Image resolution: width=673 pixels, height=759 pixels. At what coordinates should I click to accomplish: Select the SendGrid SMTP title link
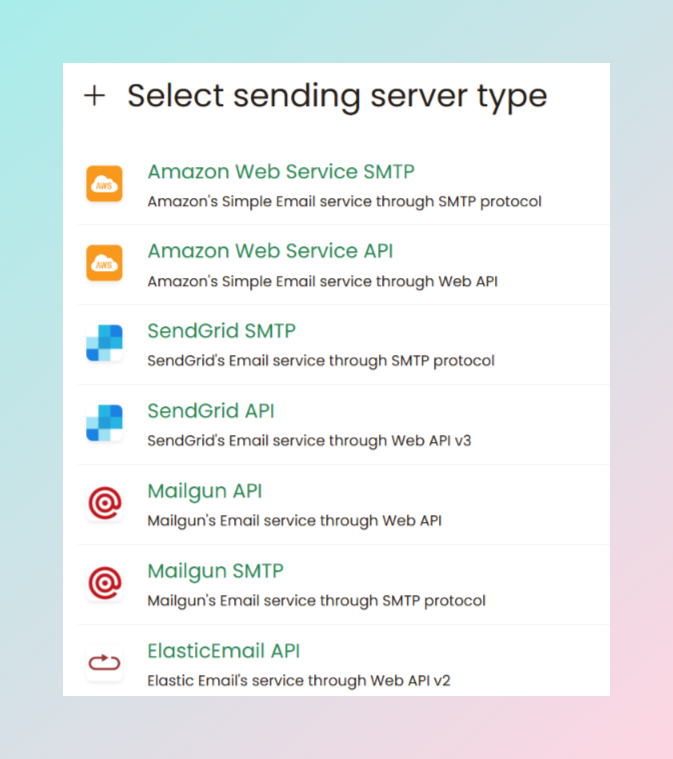[222, 331]
